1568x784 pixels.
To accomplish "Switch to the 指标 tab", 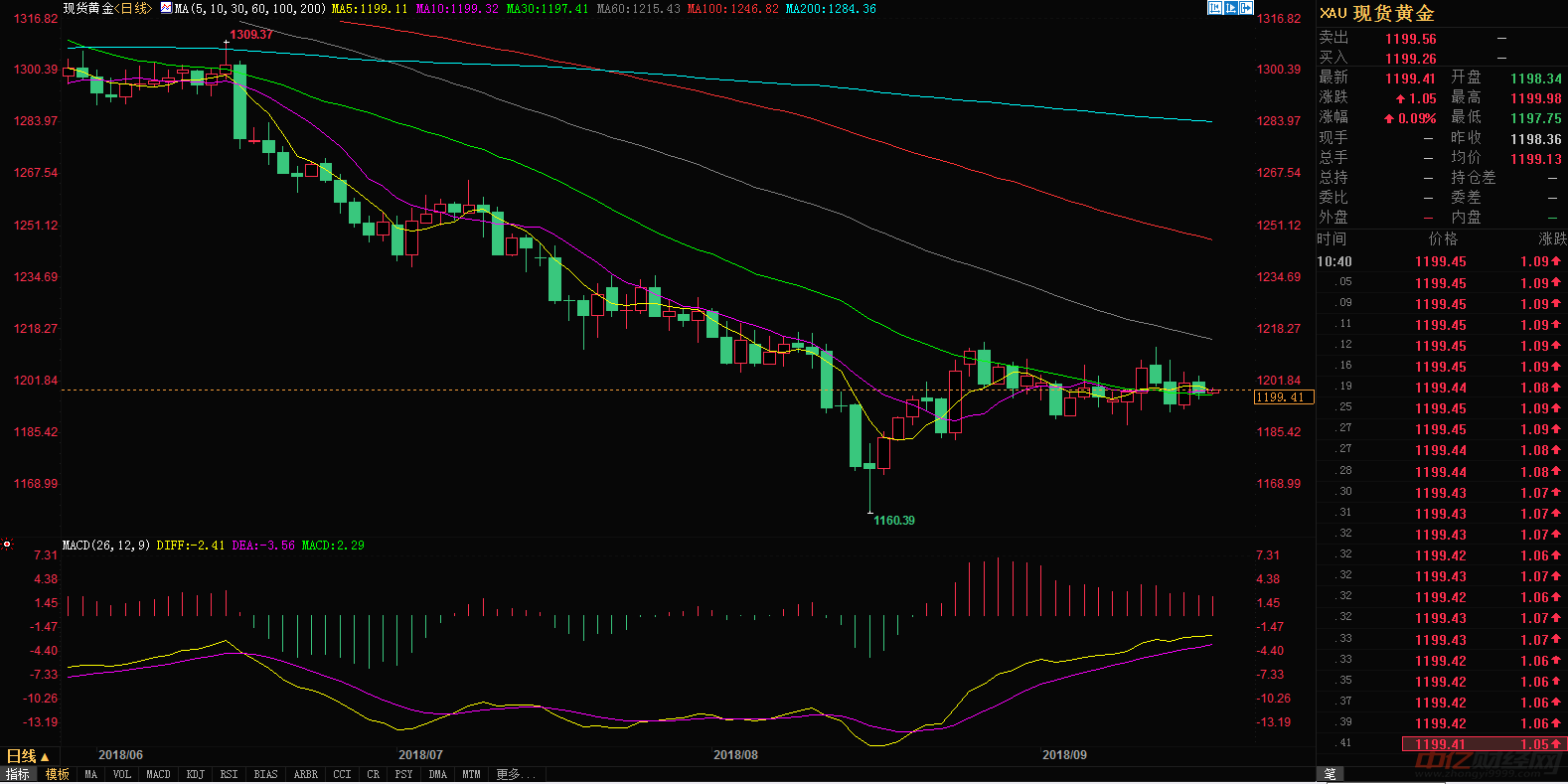I will [18, 774].
